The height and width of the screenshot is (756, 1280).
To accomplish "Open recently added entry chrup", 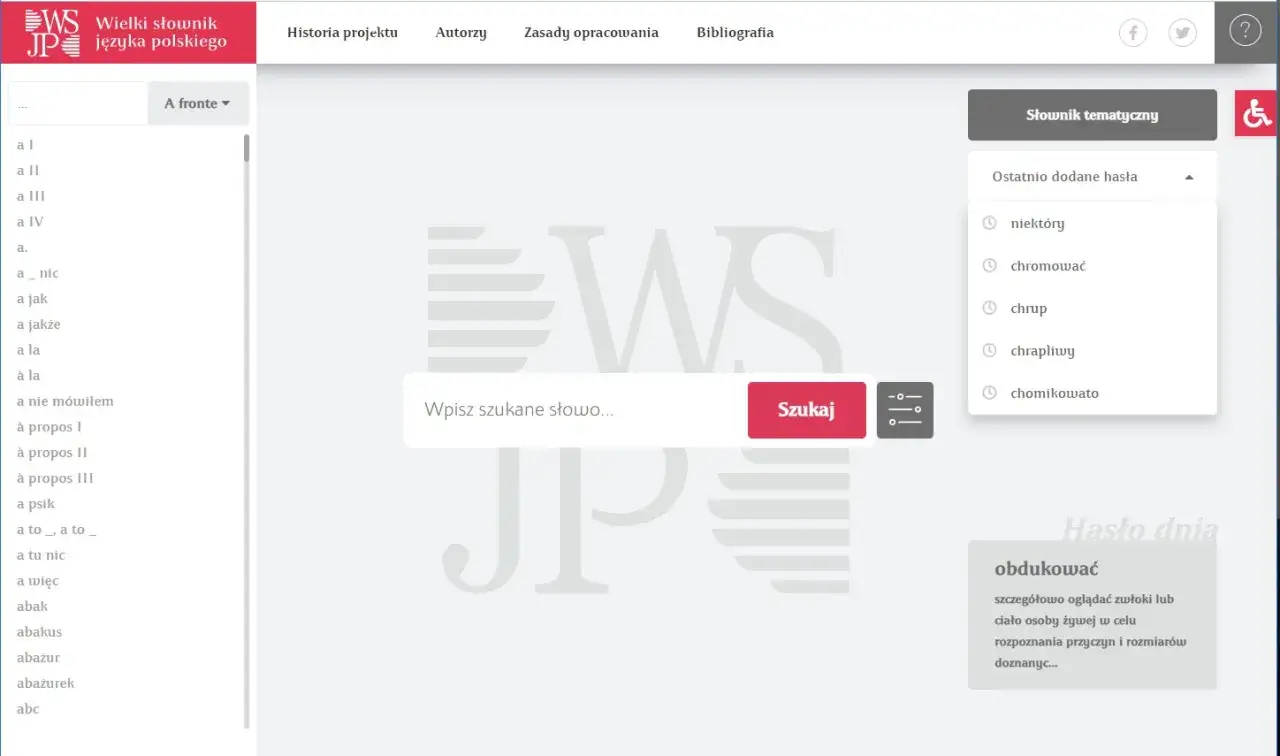I will [x=1028, y=308].
